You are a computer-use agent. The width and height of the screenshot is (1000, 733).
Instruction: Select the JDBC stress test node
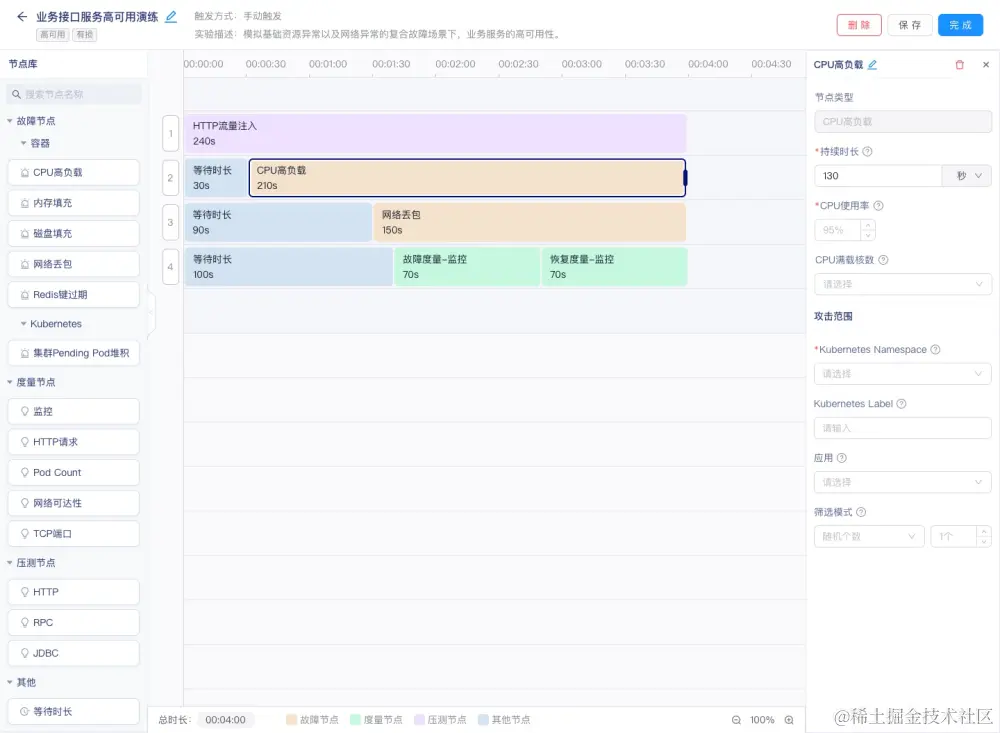(73, 653)
